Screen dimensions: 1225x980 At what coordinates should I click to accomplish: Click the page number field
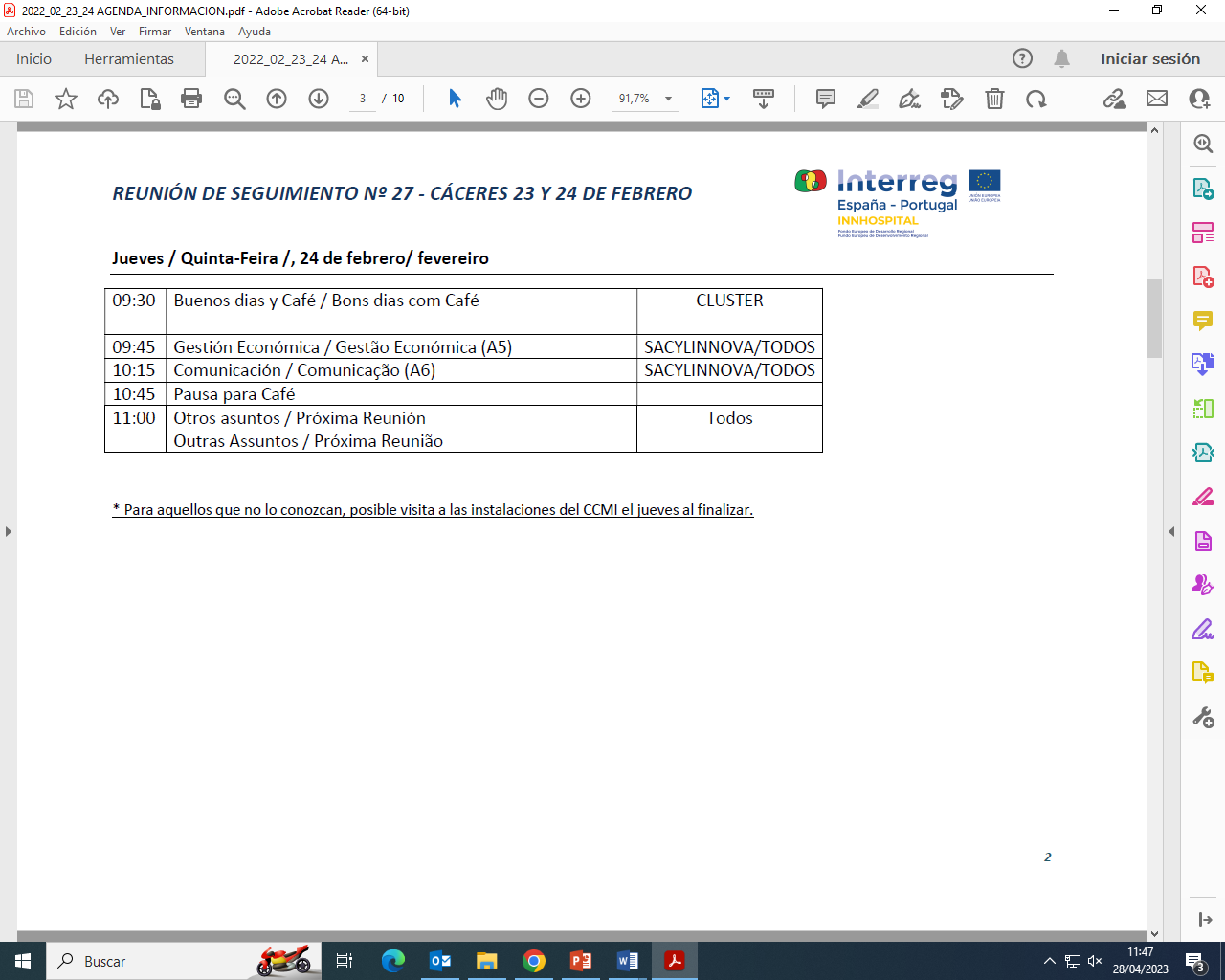363,99
